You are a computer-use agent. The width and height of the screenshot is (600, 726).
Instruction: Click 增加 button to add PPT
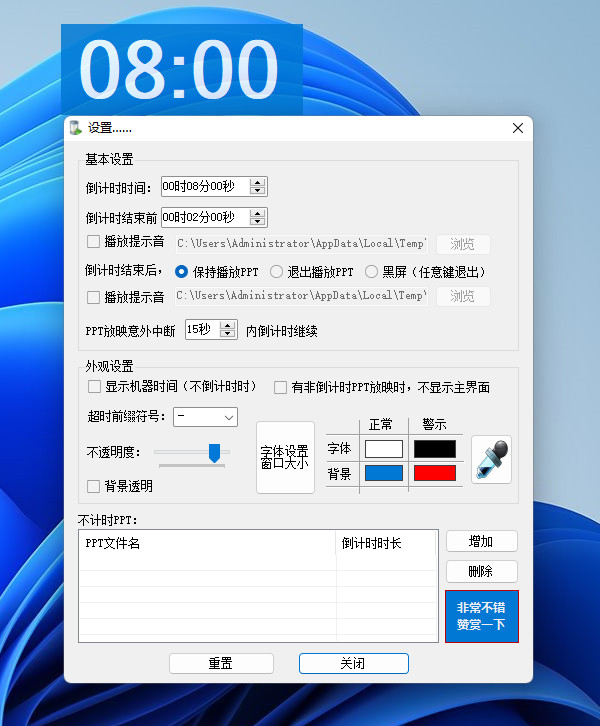pyautogui.click(x=481, y=541)
